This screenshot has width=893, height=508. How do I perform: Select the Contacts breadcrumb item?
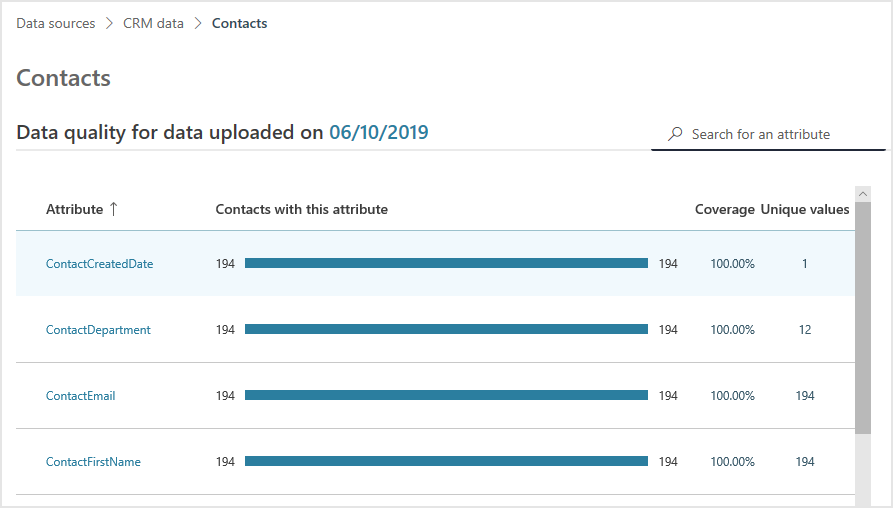239,23
